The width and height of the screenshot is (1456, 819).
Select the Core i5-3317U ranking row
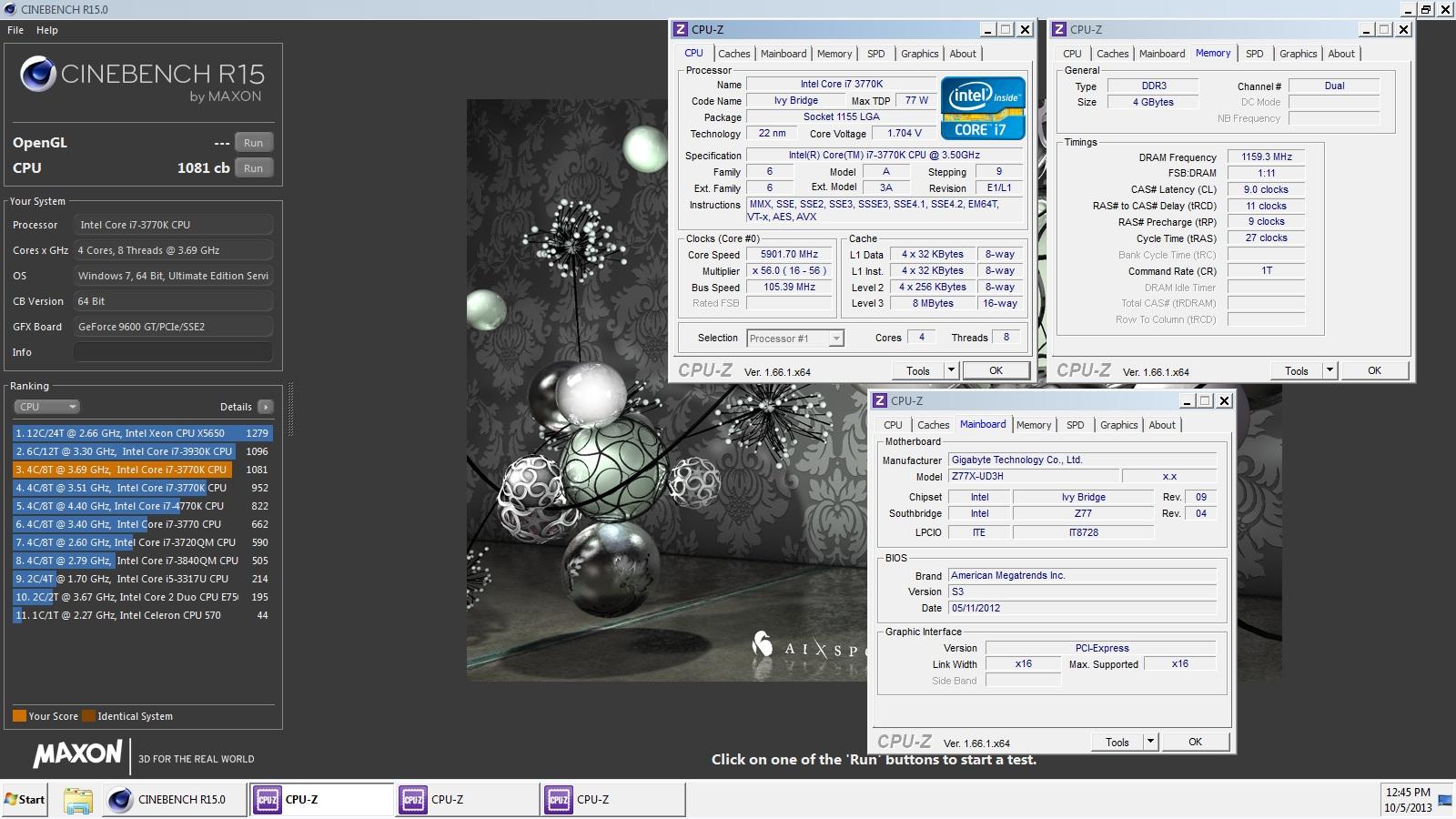click(x=142, y=579)
